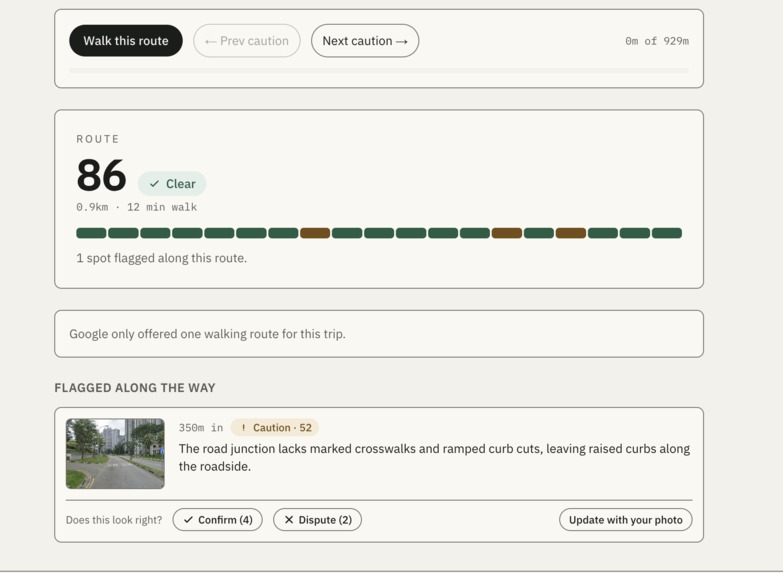Select the text "0.9km · 12 min walk"
The height and width of the screenshot is (573, 783).
137,207
